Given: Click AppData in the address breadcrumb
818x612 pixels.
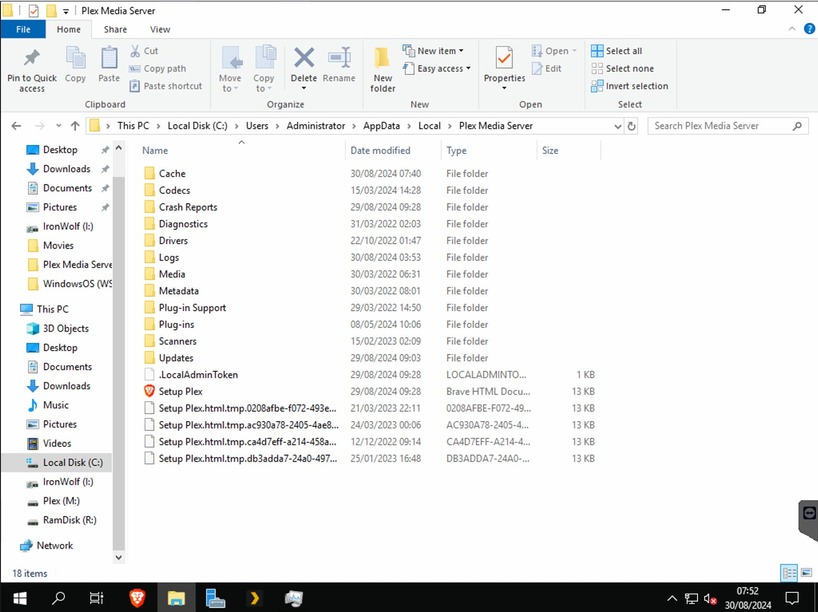Looking at the screenshot, I should (381, 126).
